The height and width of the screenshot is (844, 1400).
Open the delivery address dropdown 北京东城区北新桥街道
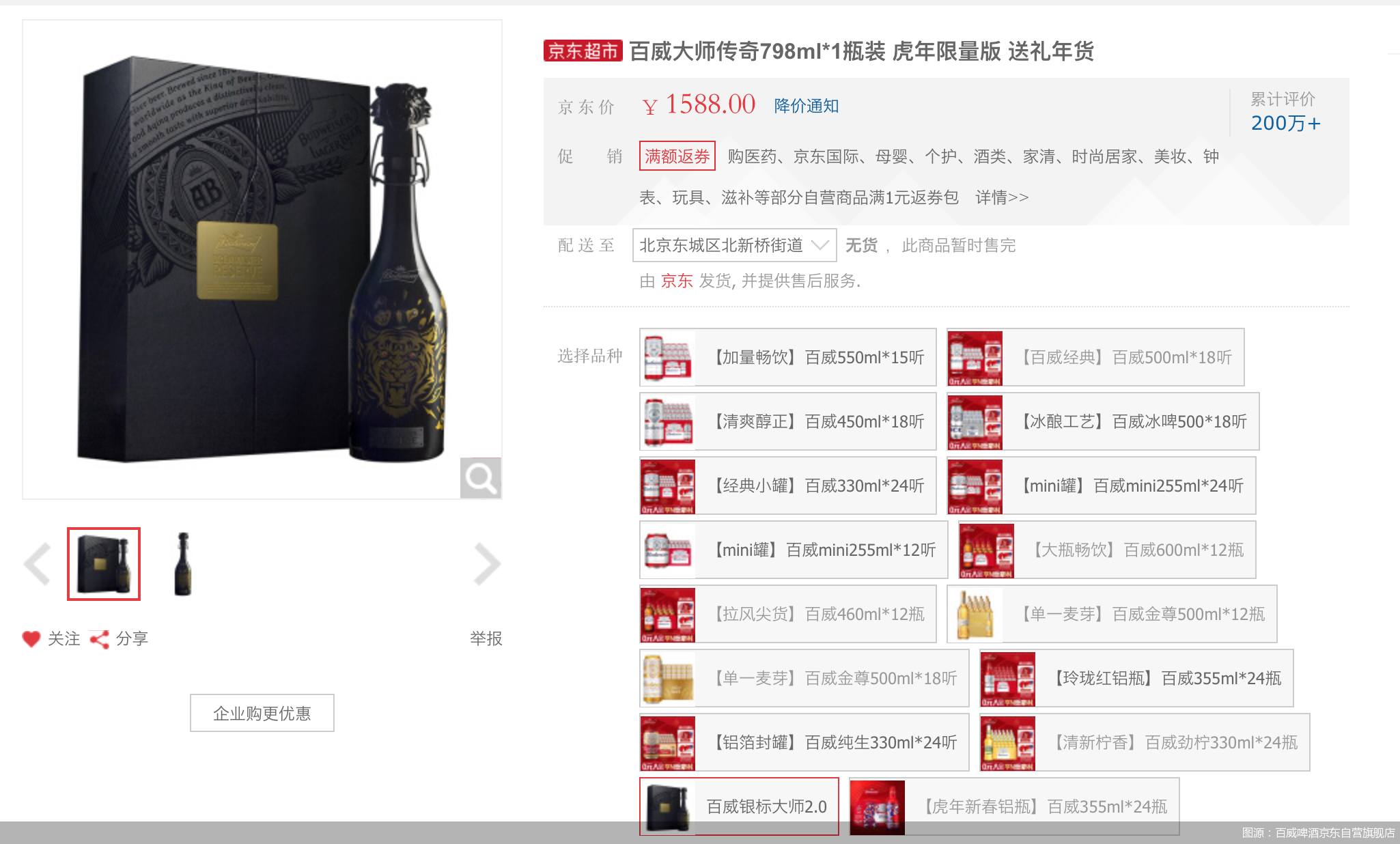pos(734,245)
